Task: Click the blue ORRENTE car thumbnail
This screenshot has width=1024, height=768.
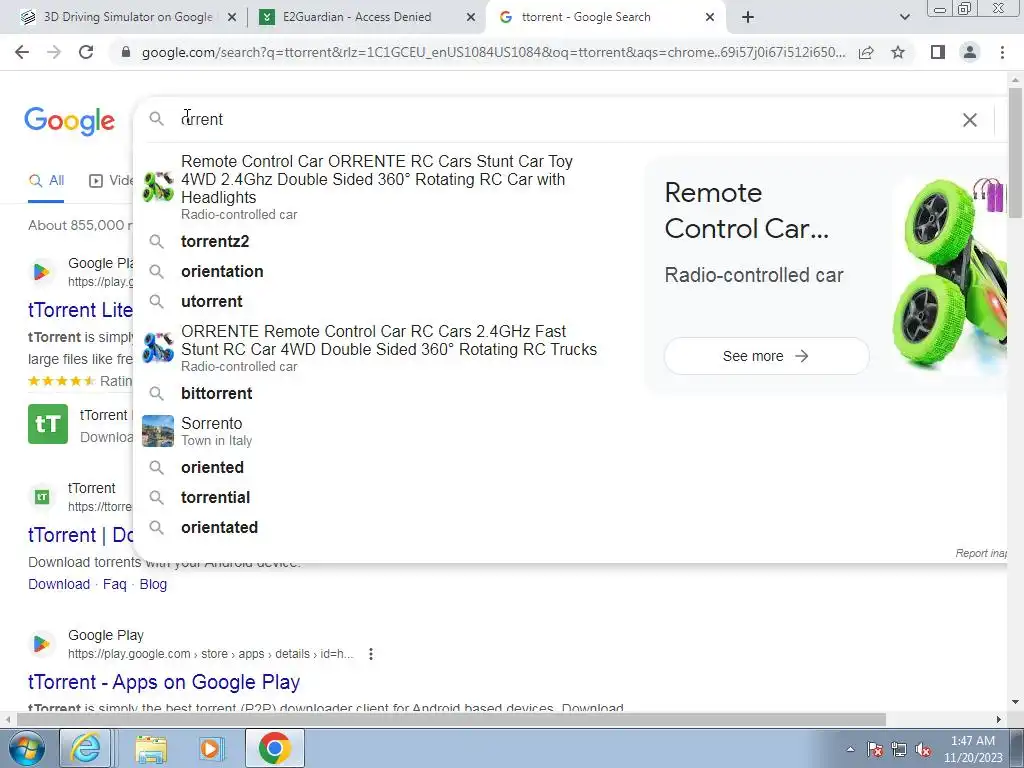Action: coord(158,347)
